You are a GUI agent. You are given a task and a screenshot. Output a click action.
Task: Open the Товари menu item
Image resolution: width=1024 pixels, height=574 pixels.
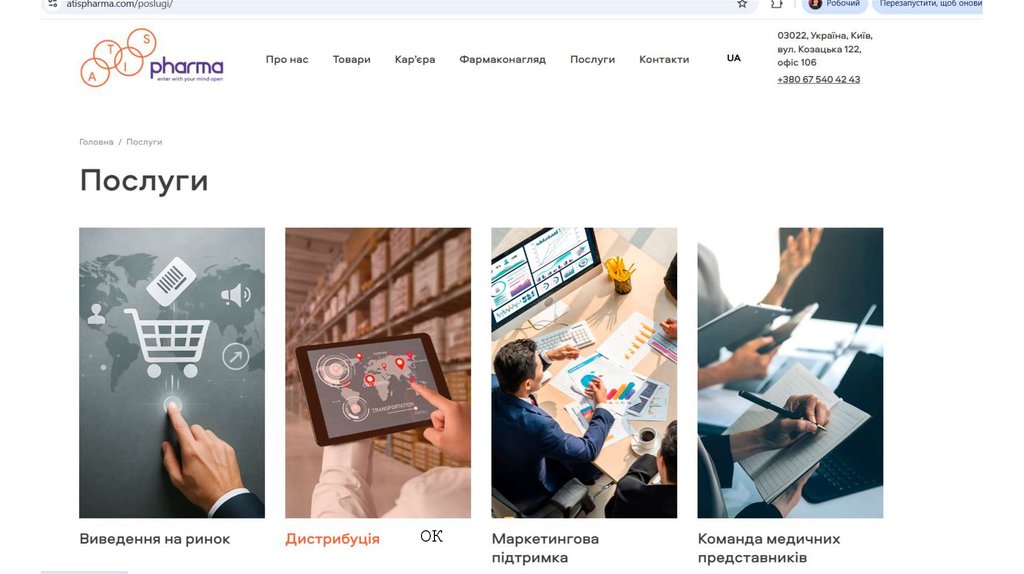pos(351,59)
